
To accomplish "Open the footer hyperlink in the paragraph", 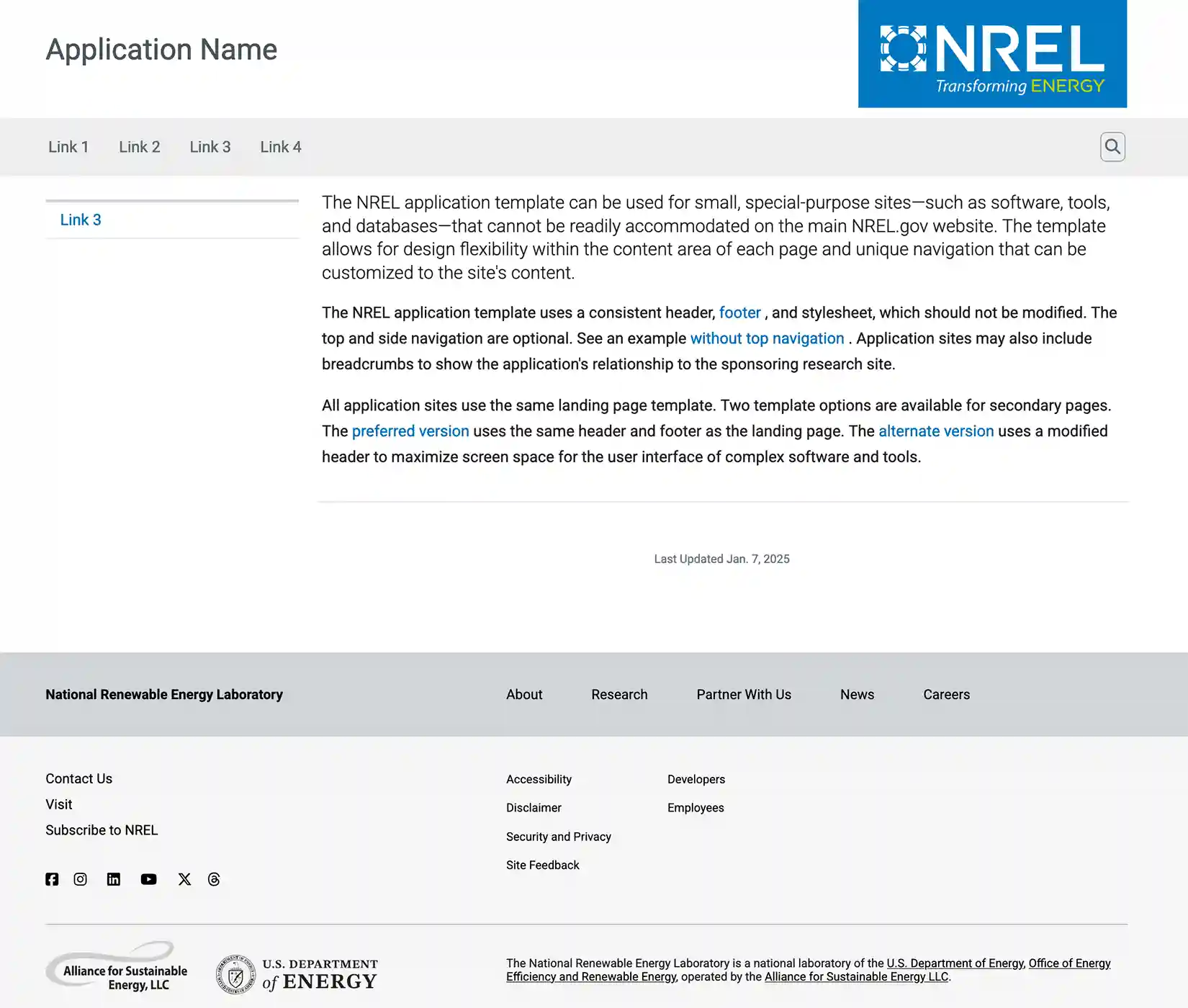I will click(739, 312).
